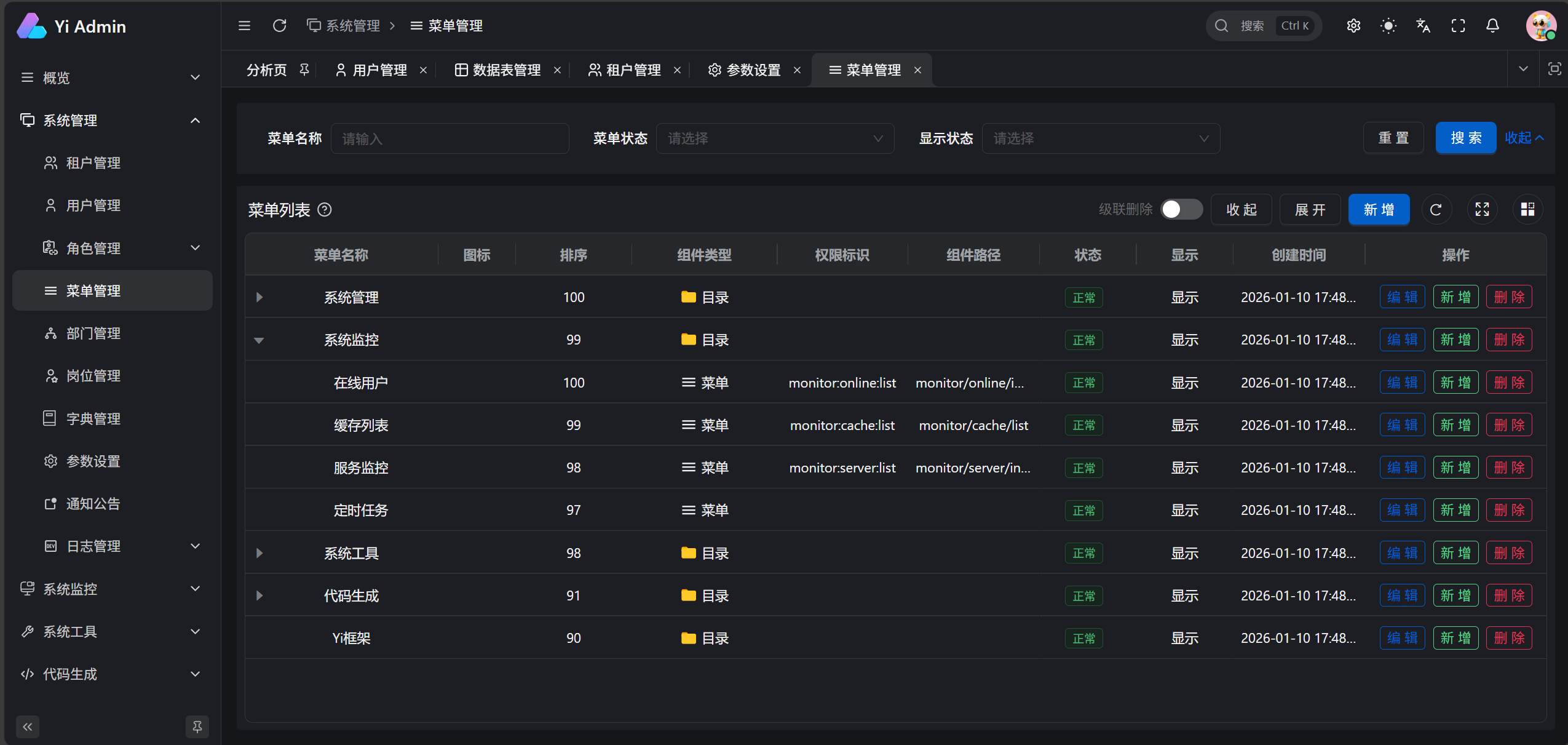Open preferences gear icon in header

(1353, 26)
